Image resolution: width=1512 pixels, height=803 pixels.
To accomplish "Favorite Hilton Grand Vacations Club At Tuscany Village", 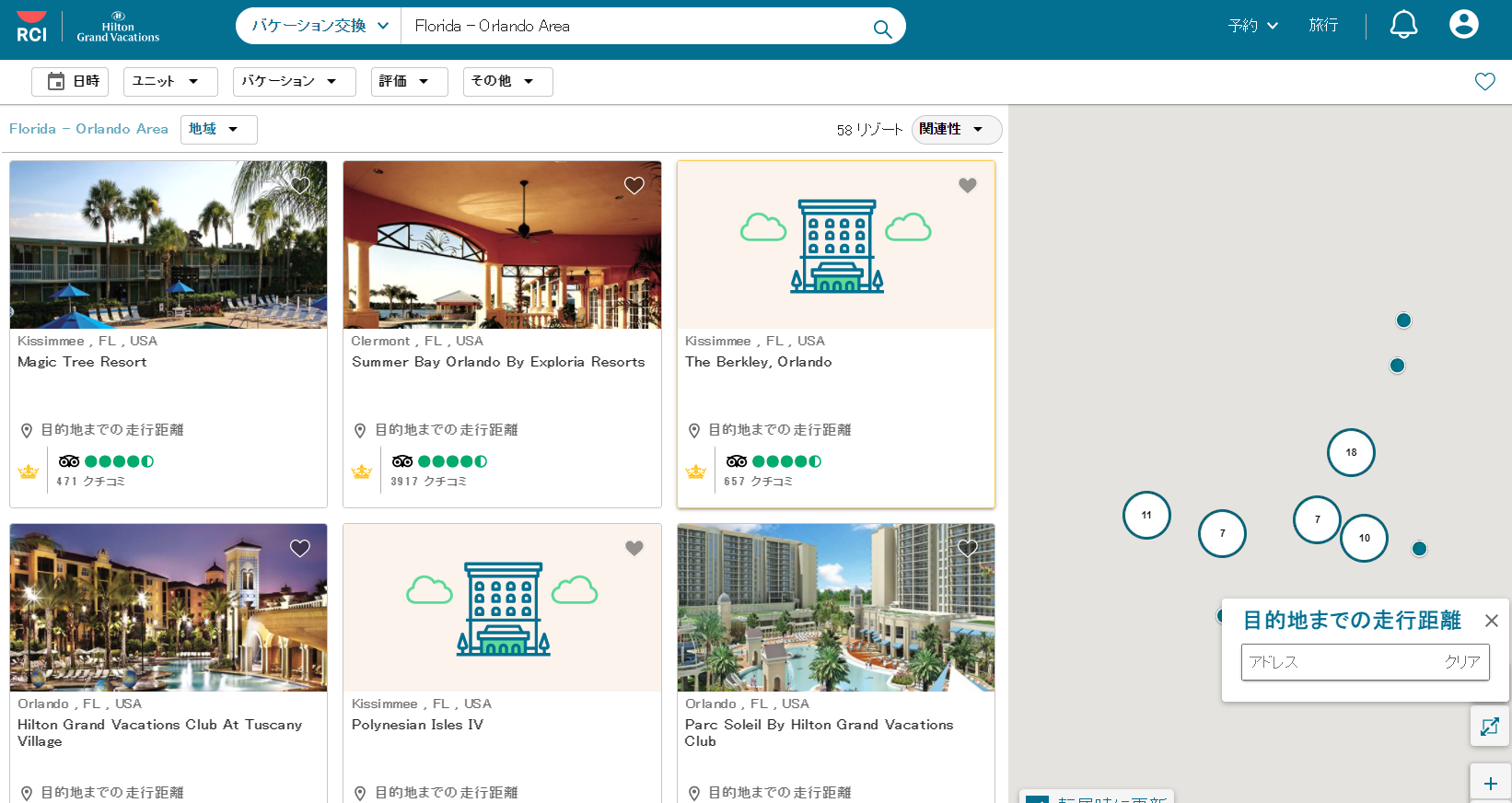I will click(300, 548).
